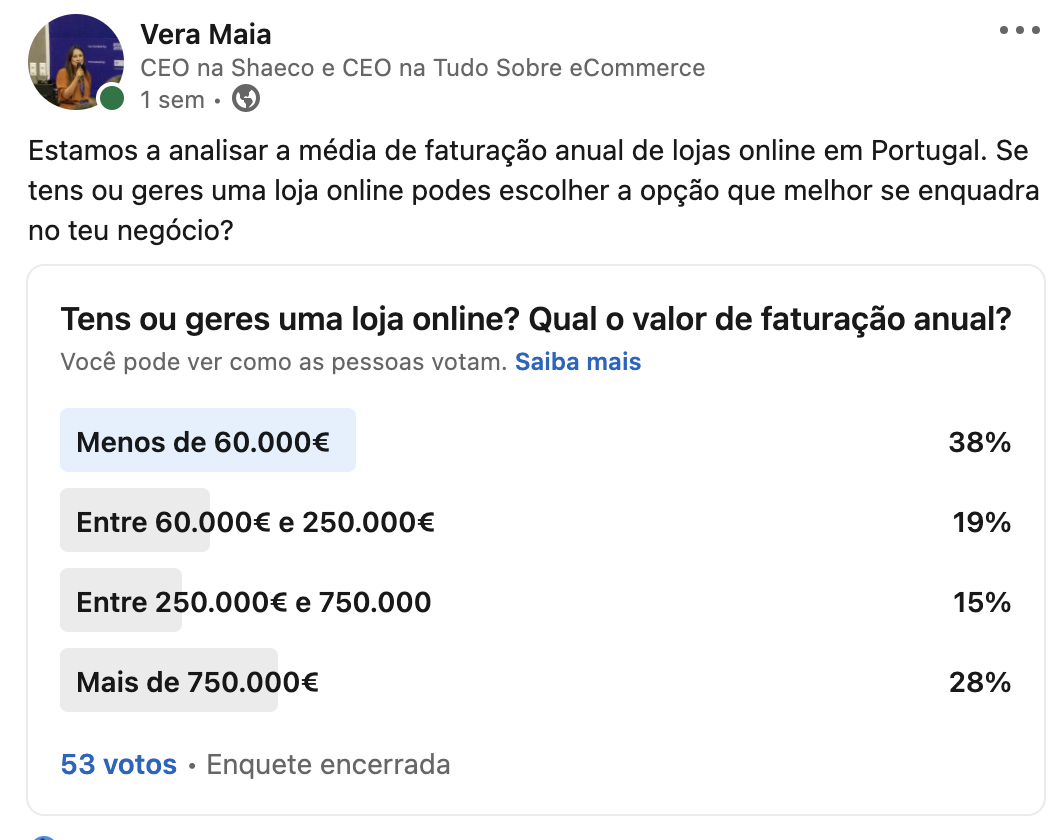
Task: Click the 28% result percentage
Action: (979, 681)
